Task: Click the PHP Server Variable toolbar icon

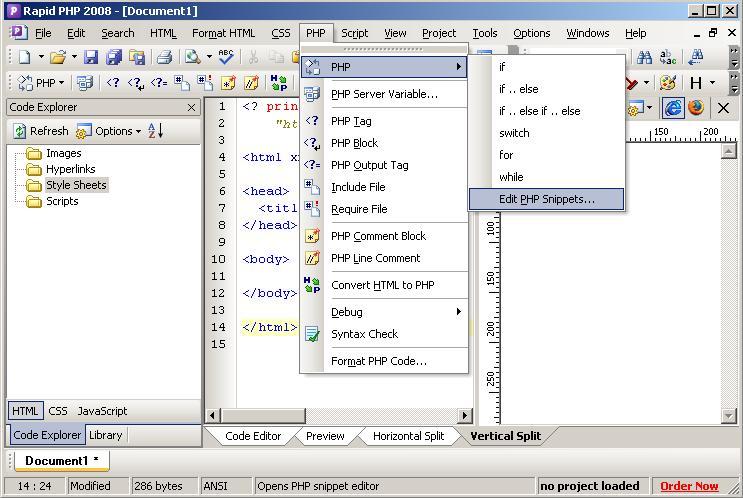Action: (85, 83)
